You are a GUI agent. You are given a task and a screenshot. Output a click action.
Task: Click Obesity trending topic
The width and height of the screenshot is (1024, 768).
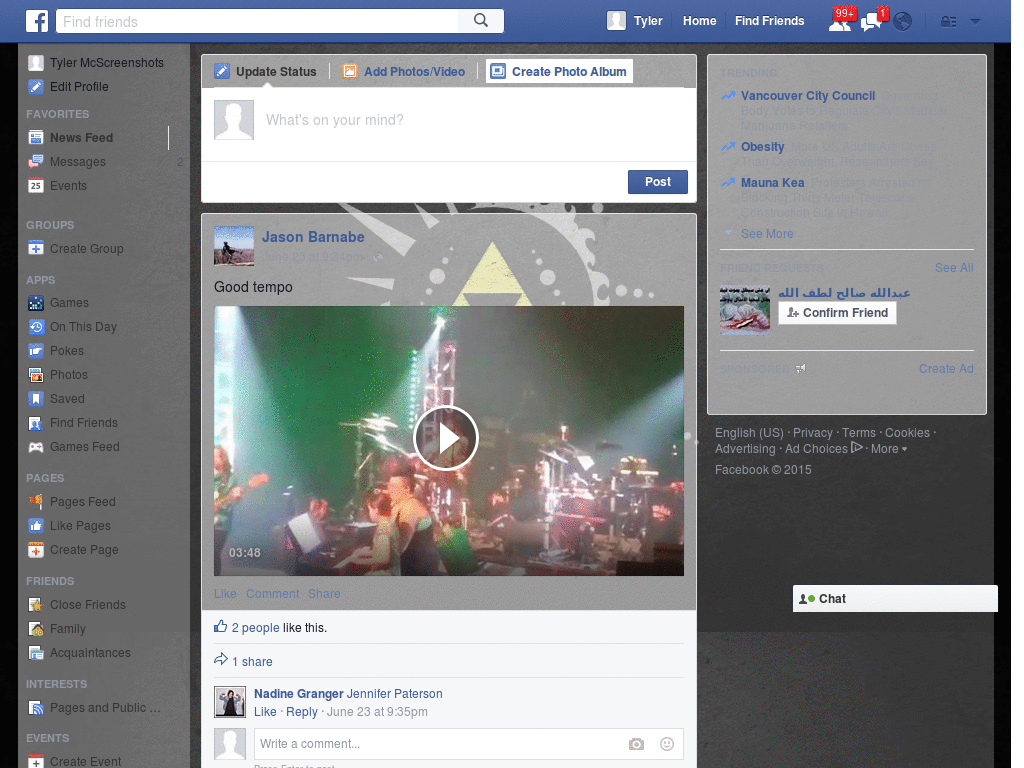click(762, 147)
